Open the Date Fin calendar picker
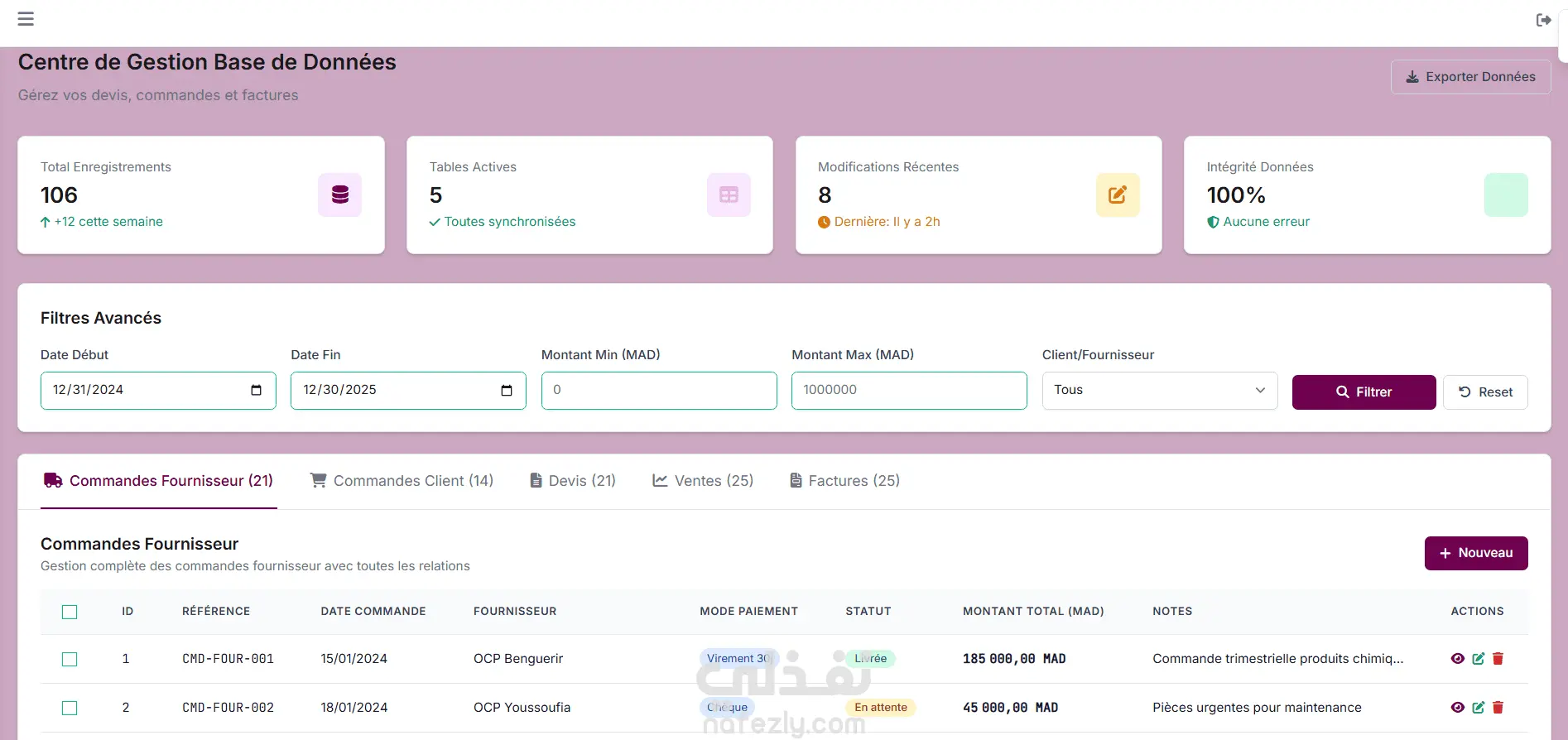Image resolution: width=1568 pixels, height=740 pixels. pyautogui.click(x=507, y=391)
